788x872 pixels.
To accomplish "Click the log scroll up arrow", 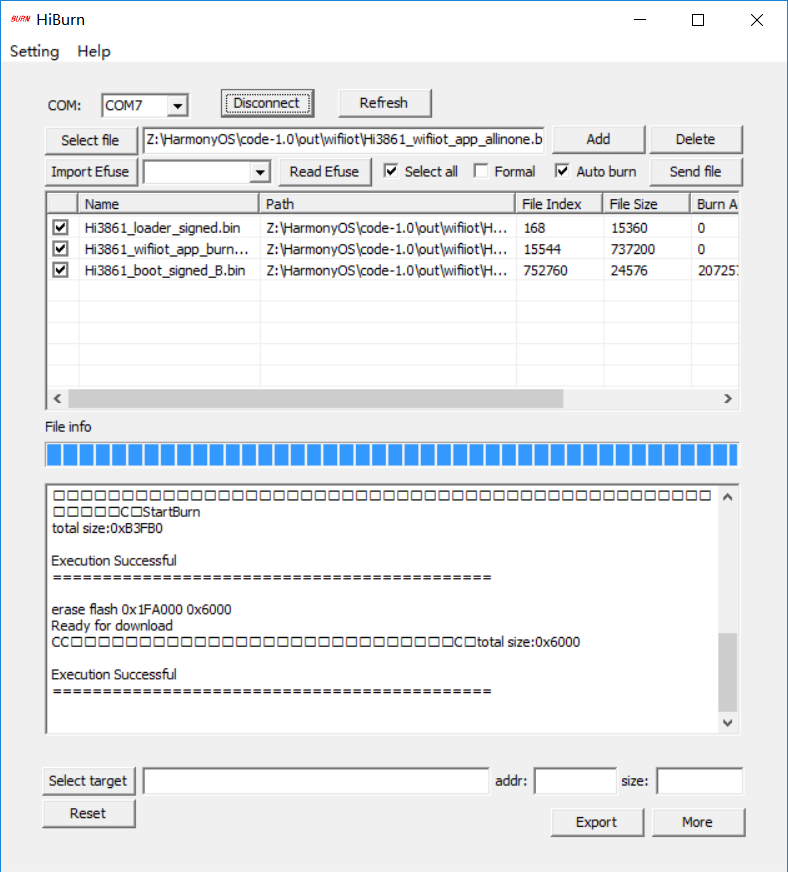I will coord(727,497).
